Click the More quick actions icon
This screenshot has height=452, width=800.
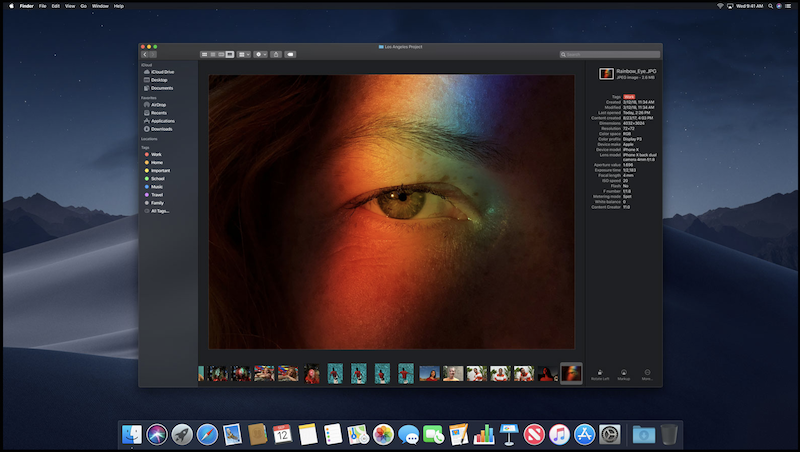click(647, 373)
